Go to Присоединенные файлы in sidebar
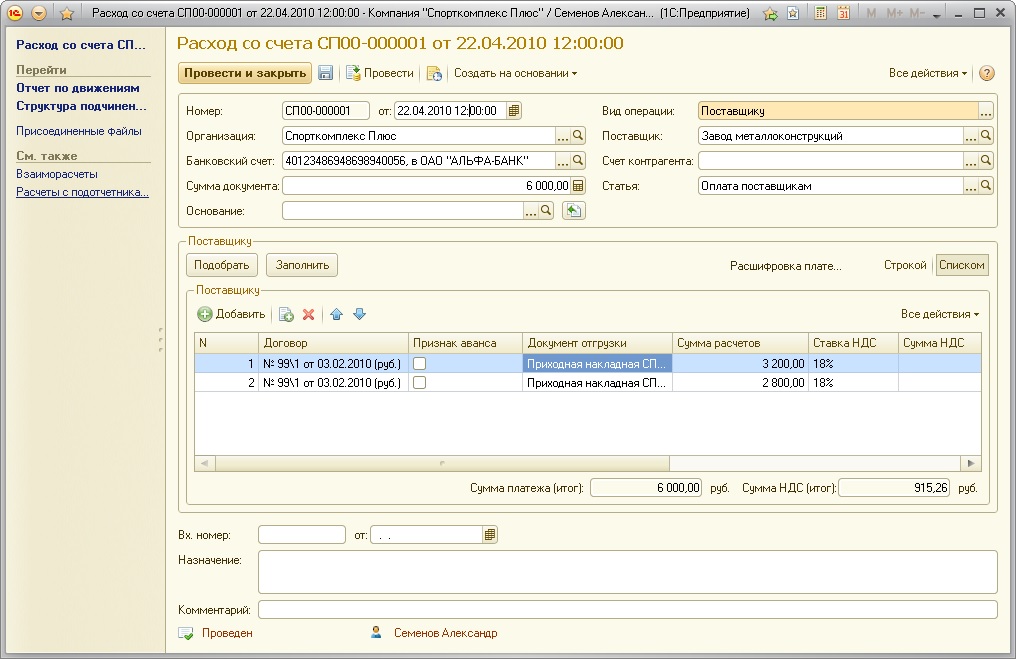Image resolution: width=1016 pixels, height=659 pixels. [79, 131]
